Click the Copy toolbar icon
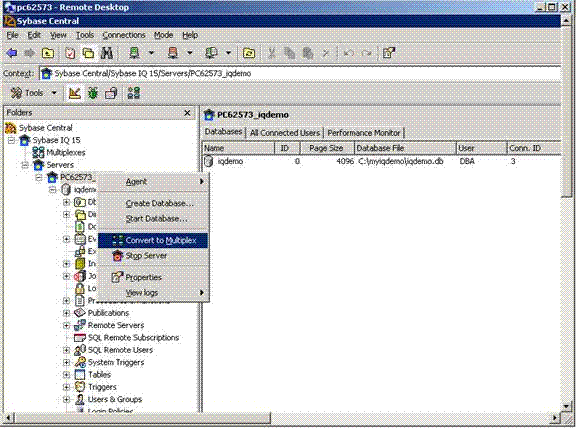Viewport: 576px width, 429px height. pyautogui.click(x=290, y=54)
